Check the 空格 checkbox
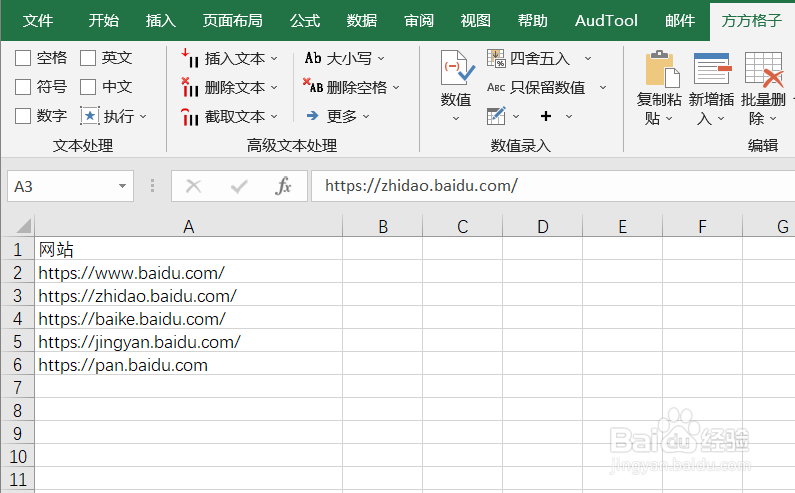 pyautogui.click(x=23, y=58)
